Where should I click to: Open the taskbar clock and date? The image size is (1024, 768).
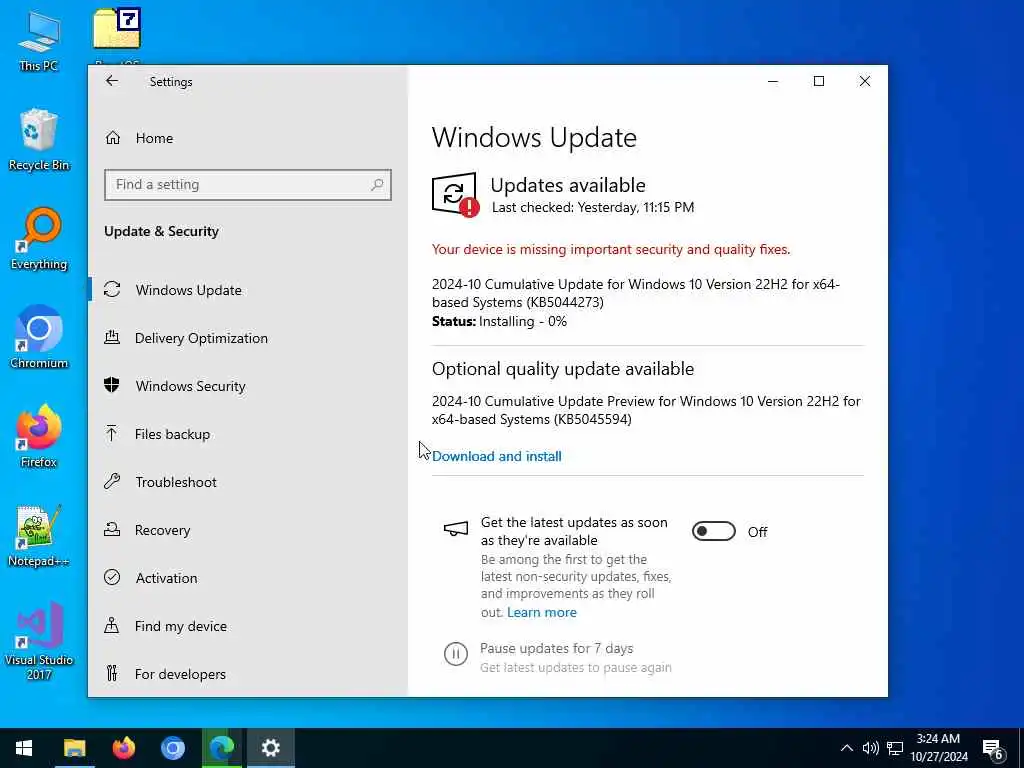[938, 748]
